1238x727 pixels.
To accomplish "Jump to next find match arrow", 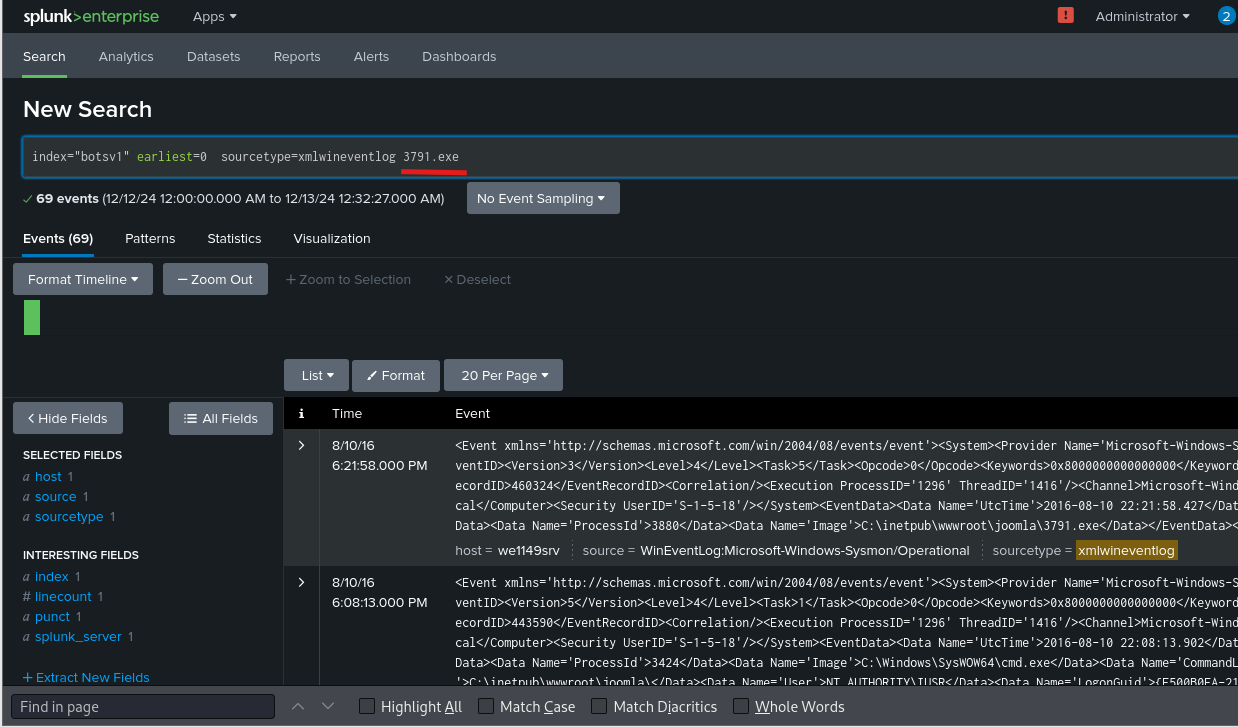I will [328, 706].
